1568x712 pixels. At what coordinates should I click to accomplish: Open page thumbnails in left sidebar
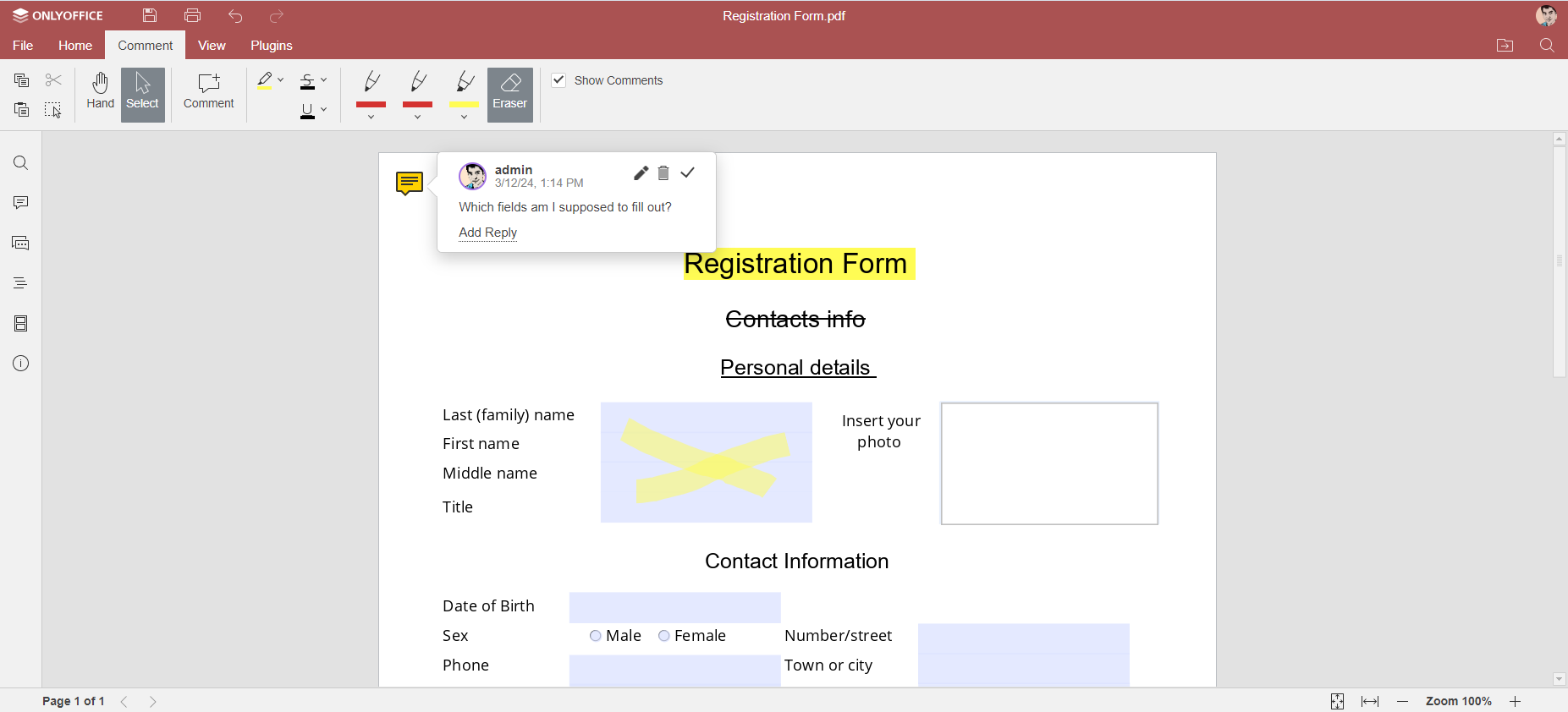click(21, 324)
